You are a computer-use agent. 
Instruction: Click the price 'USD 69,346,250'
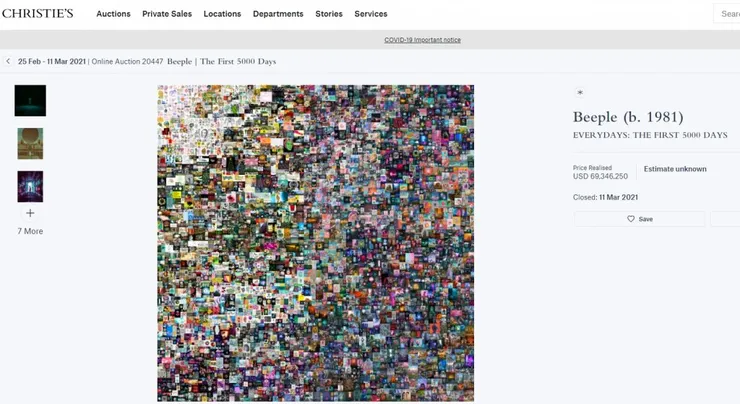click(x=600, y=177)
